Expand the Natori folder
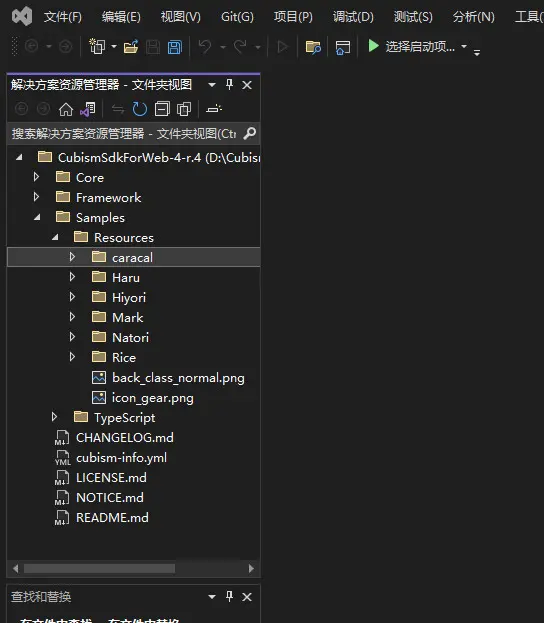Image resolution: width=544 pixels, height=623 pixels. [72, 337]
